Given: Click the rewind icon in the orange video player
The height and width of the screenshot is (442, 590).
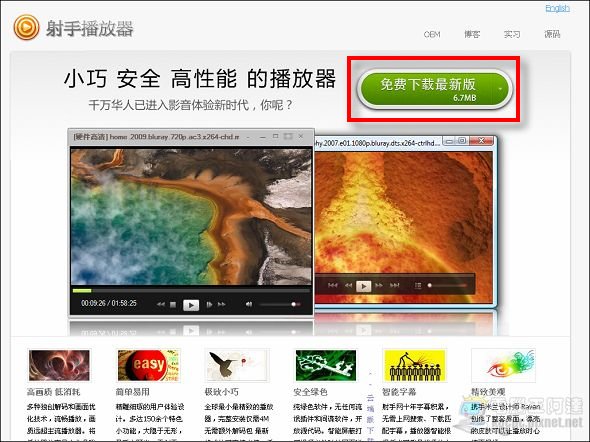Looking at the screenshot, I should 348,286.
